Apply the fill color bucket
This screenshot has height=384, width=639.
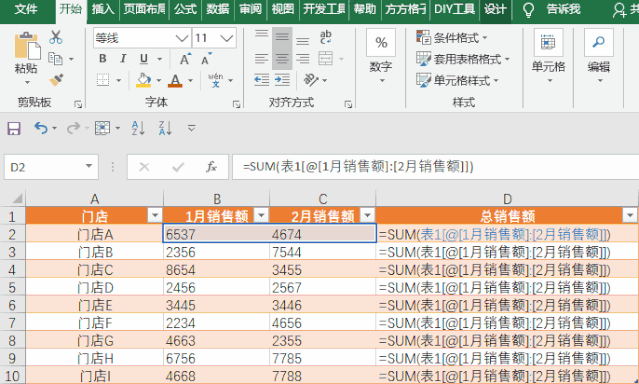coord(143,80)
